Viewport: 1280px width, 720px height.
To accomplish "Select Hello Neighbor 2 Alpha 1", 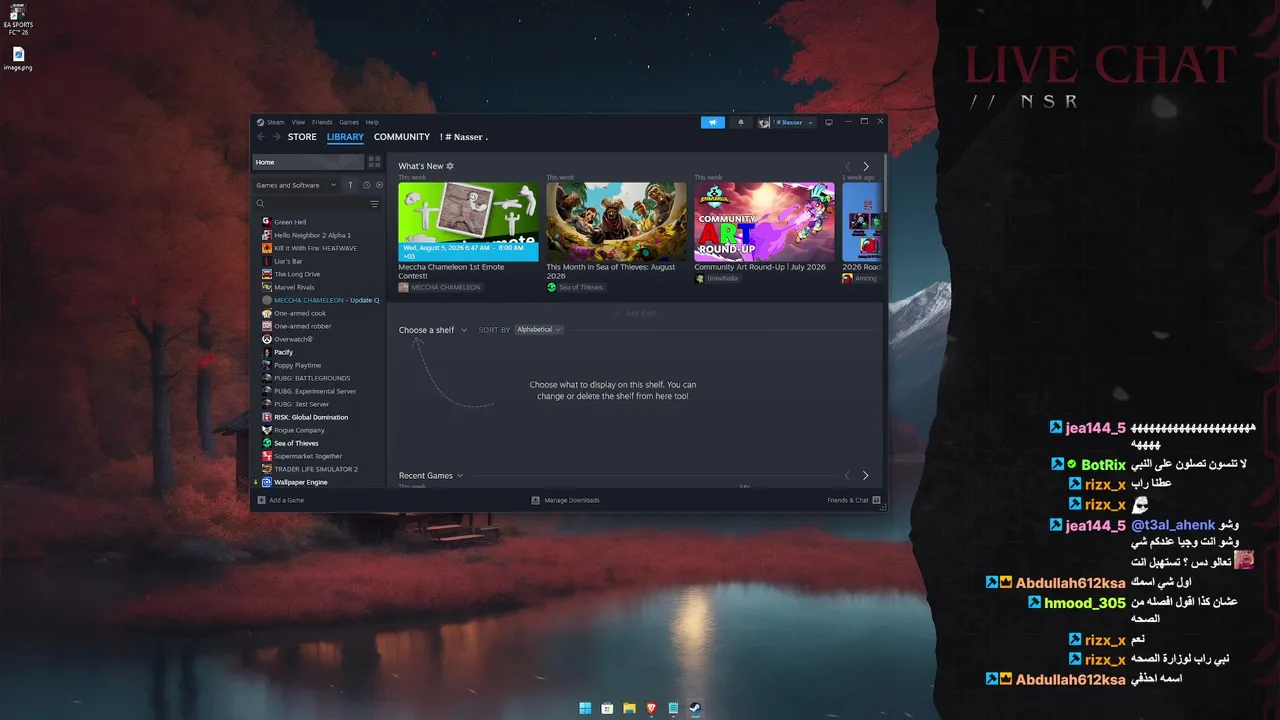I will click(x=312, y=235).
